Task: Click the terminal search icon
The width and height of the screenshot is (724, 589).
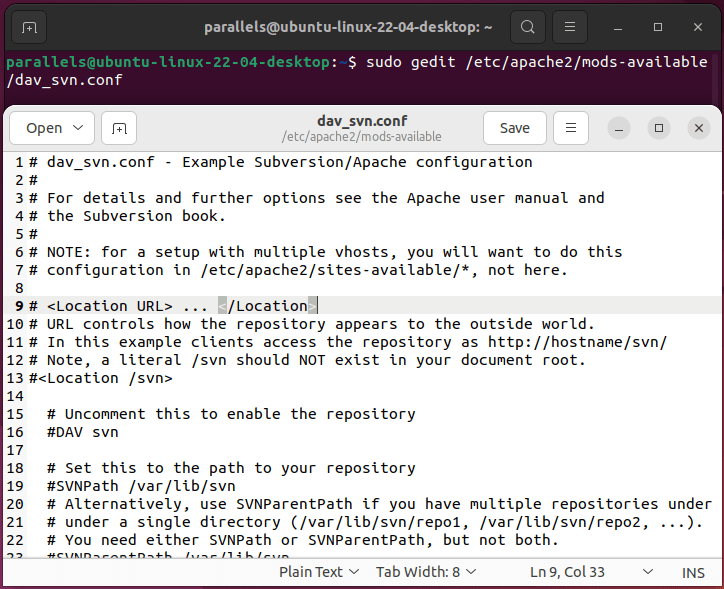Action: pos(527,27)
